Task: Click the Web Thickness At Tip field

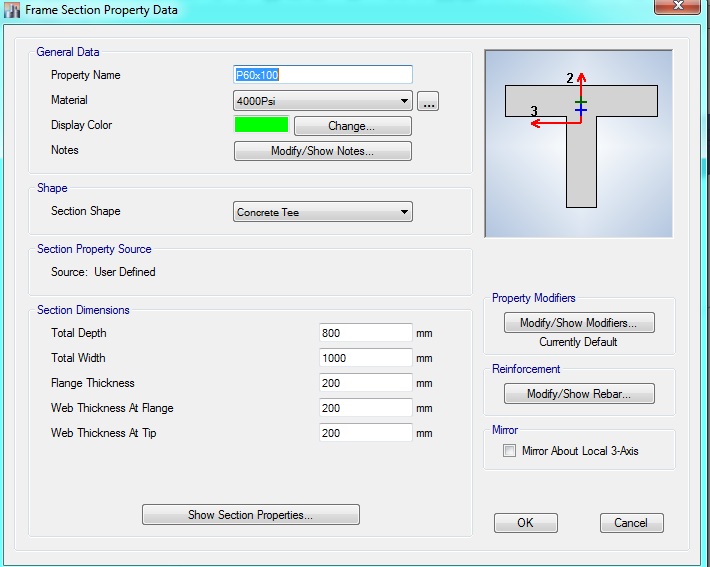Action: pyautogui.click(x=366, y=432)
